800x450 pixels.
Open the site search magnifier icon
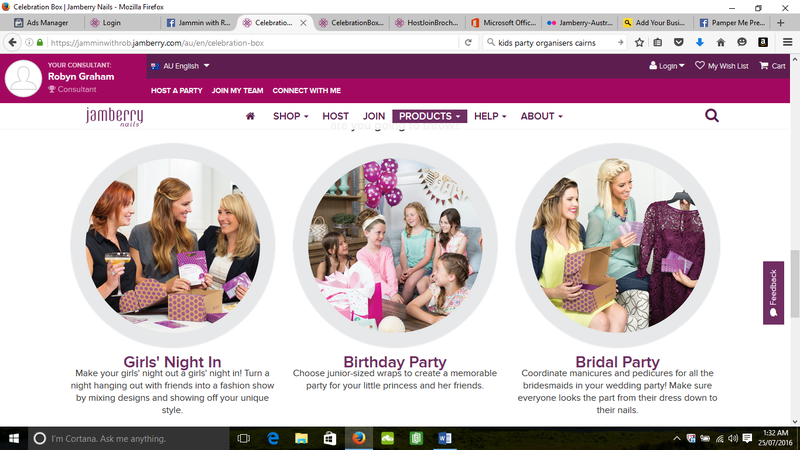tap(712, 115)
